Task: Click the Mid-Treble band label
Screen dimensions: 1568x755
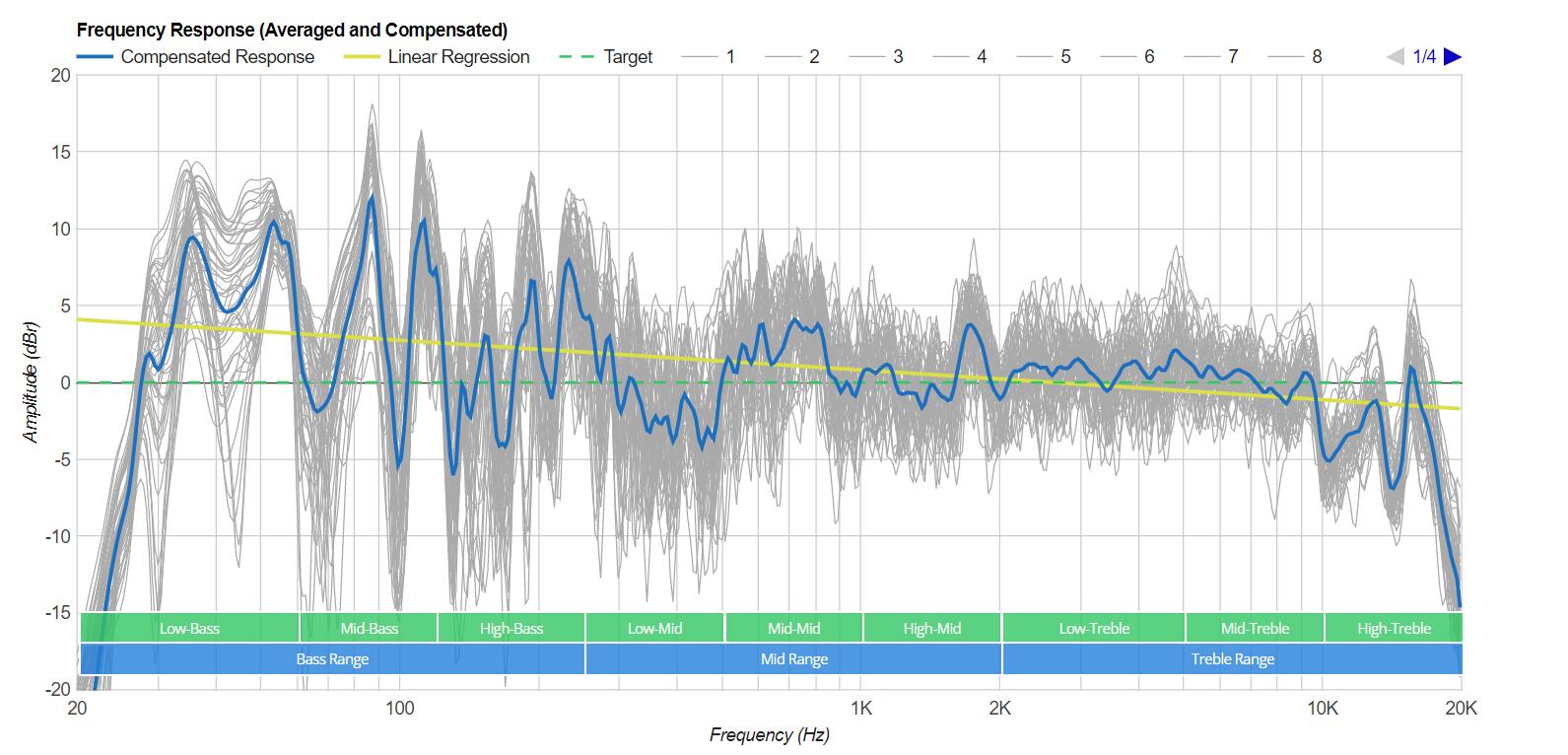Action: tap(1255, 628)
